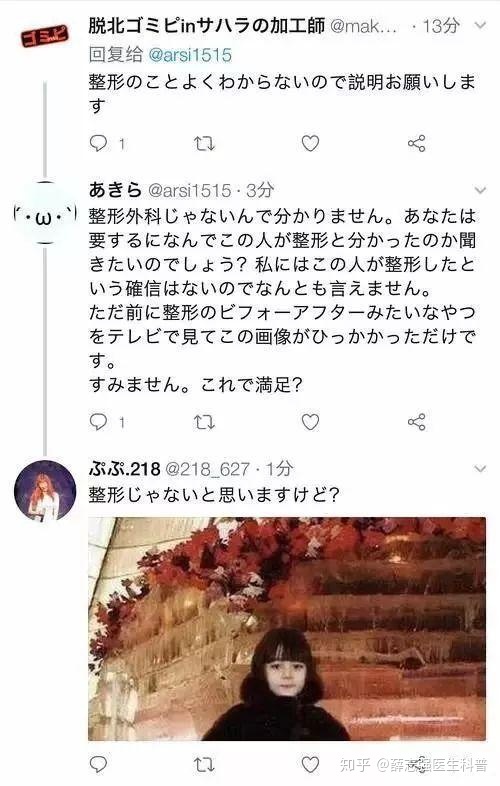Viewport: 500px width, 786px height.
Task: Retweet the first tweet about 整形
Action: 204,144
